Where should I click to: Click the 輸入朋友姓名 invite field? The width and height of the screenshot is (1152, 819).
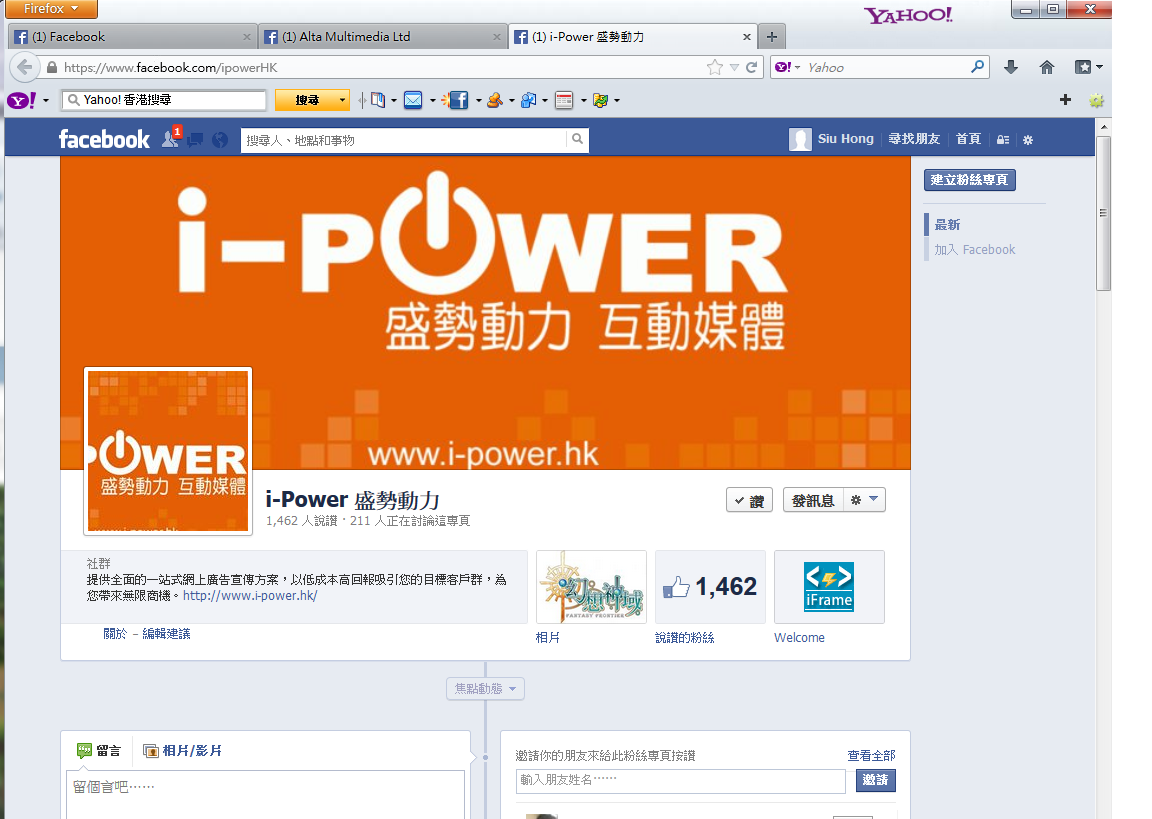(681, 781)
